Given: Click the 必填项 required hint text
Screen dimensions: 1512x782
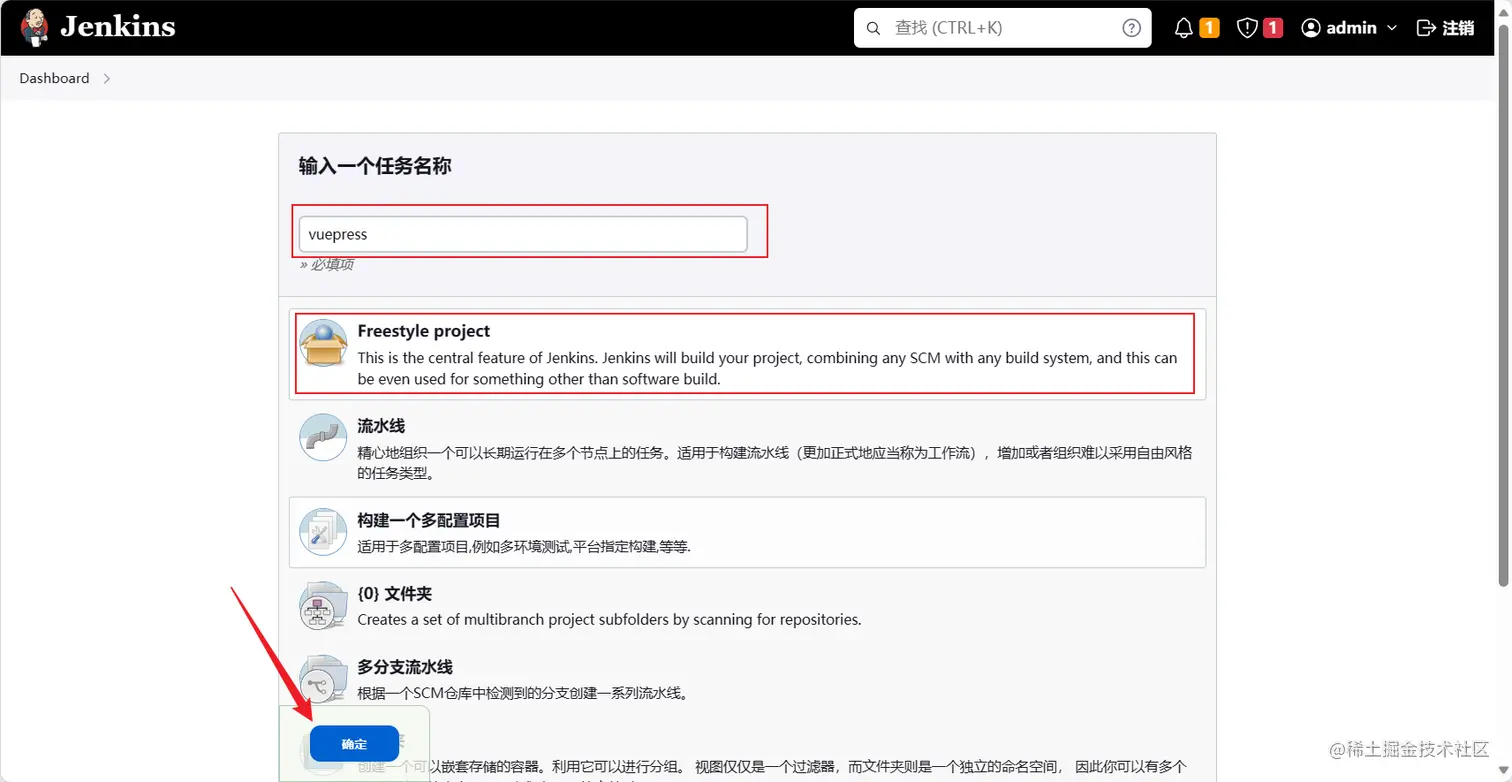Looking at the screenshot, I should tap(326, 265).
